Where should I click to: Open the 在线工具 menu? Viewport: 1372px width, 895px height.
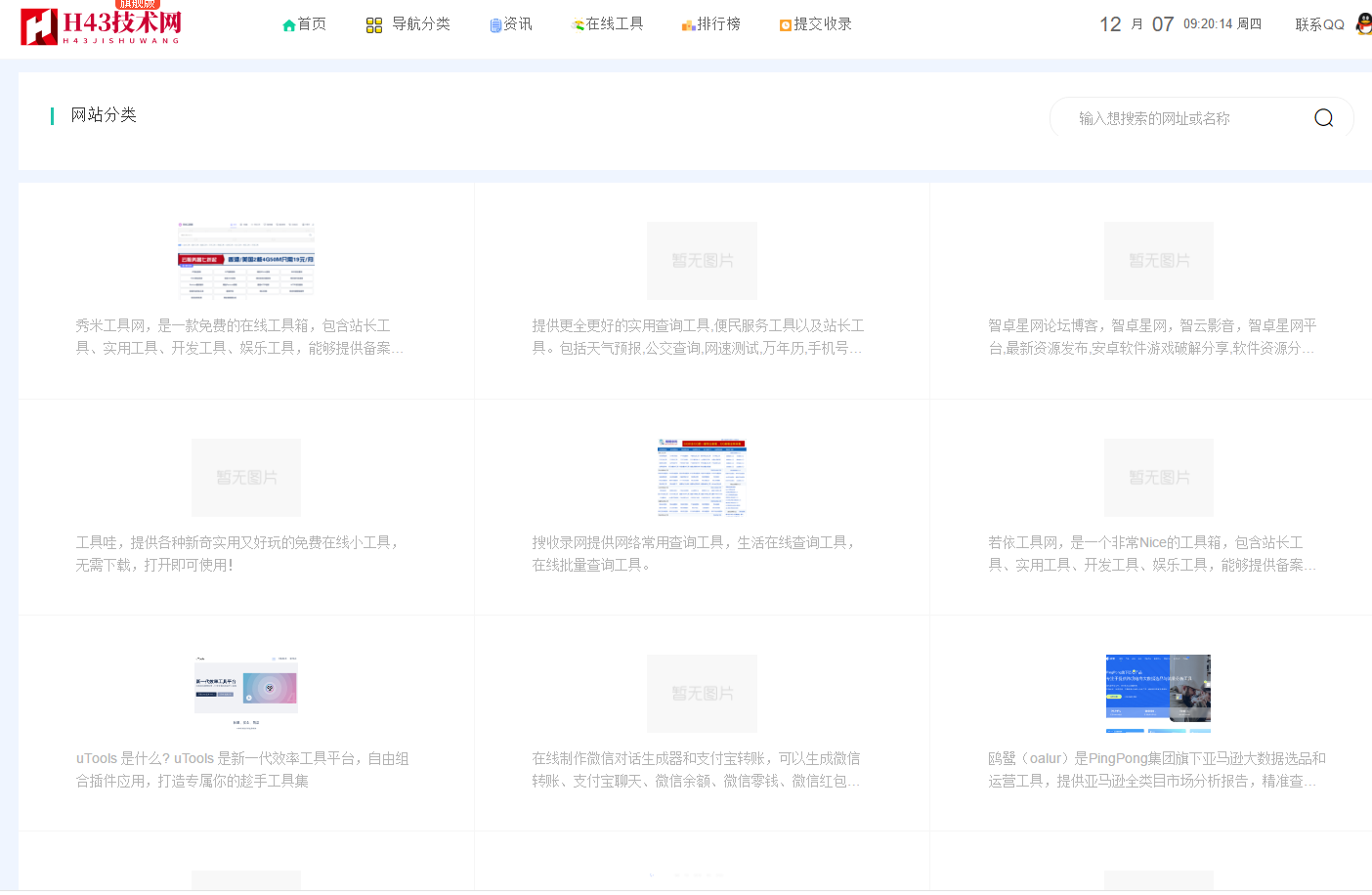tap(614, 24)
